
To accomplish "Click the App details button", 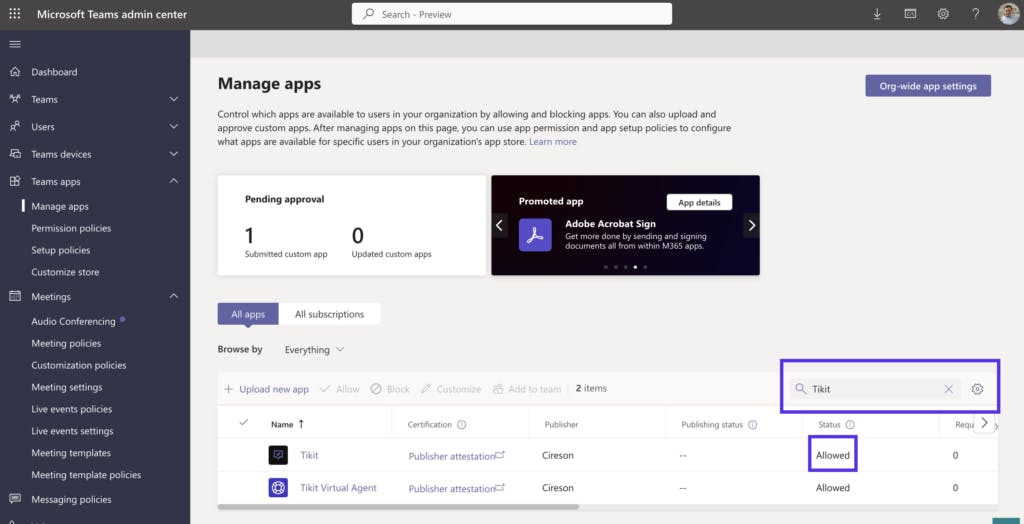I will click(x=699, y=202).
